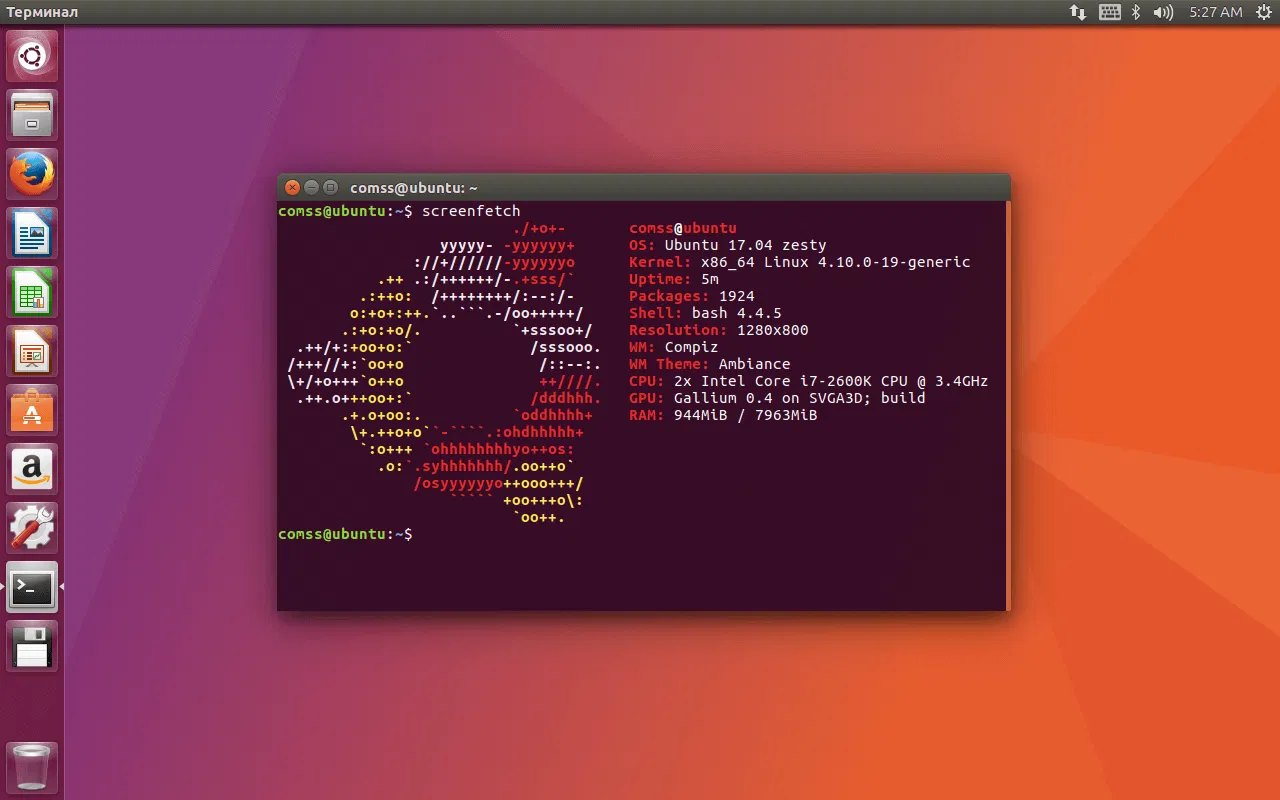
Task: Launch the Amazon shortcut
Action: [x=31, y=468]
